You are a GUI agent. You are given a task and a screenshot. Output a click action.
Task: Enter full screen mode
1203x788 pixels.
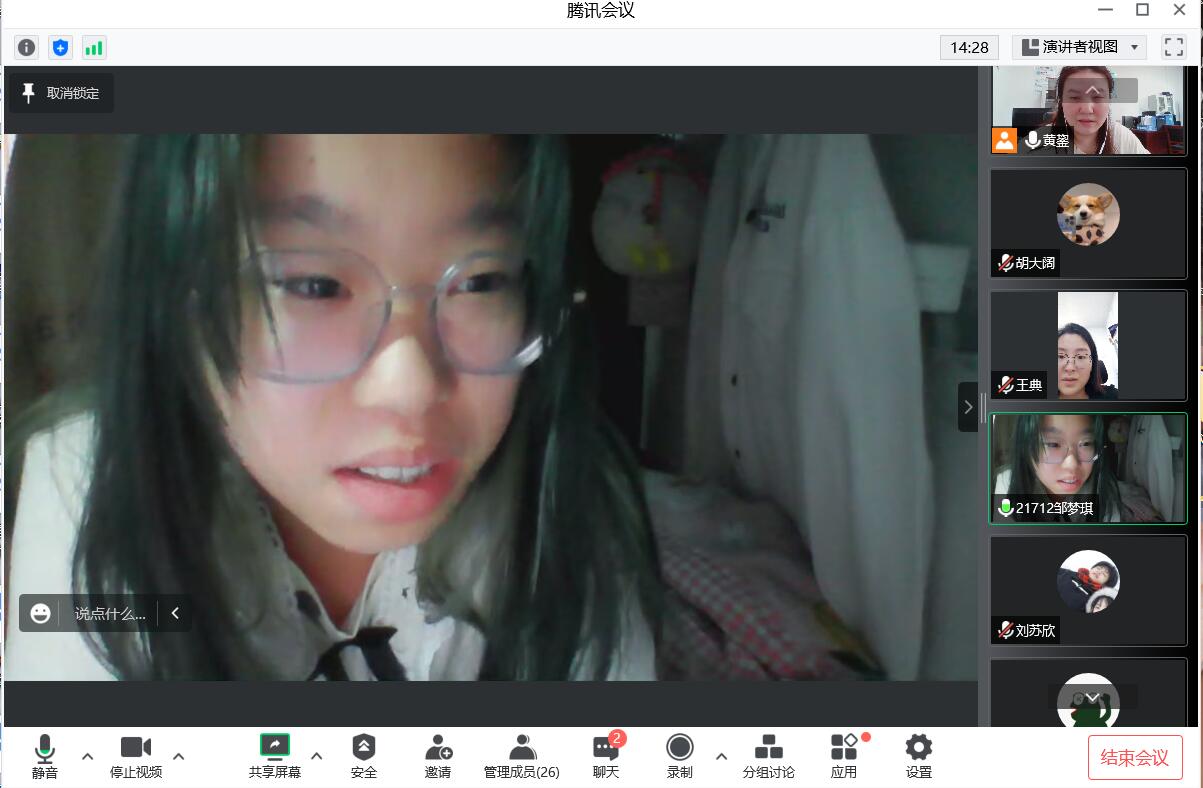(1173, 47)
